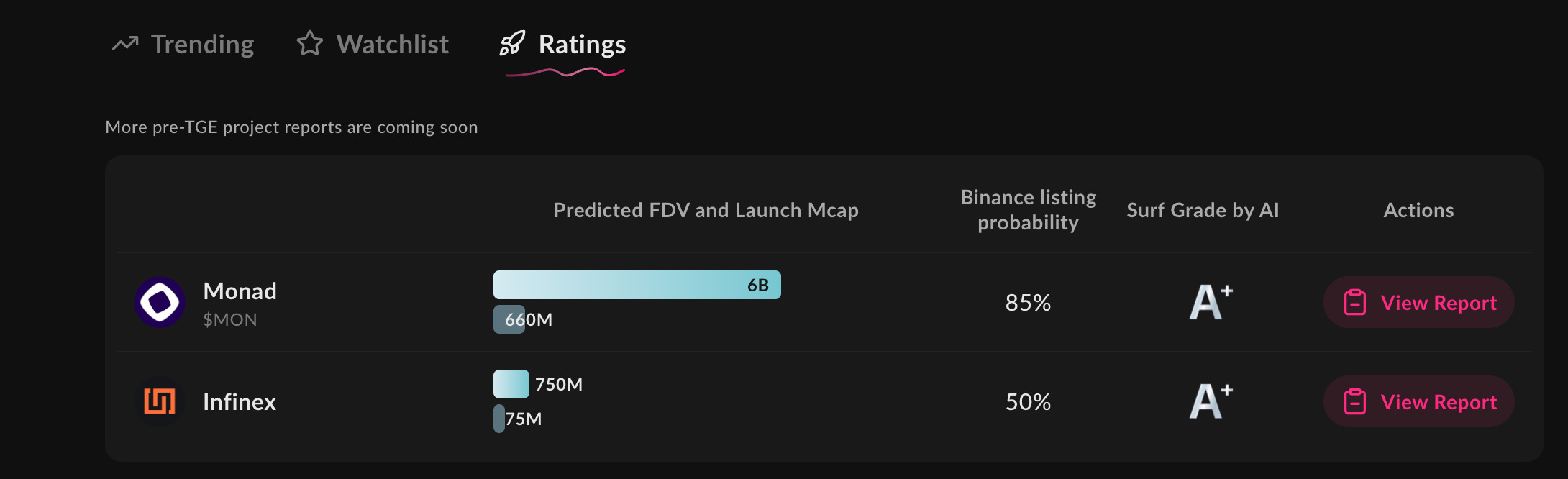
Task: Click Infinex's A+ Surf Grade badge
Action: (1211, 401)
